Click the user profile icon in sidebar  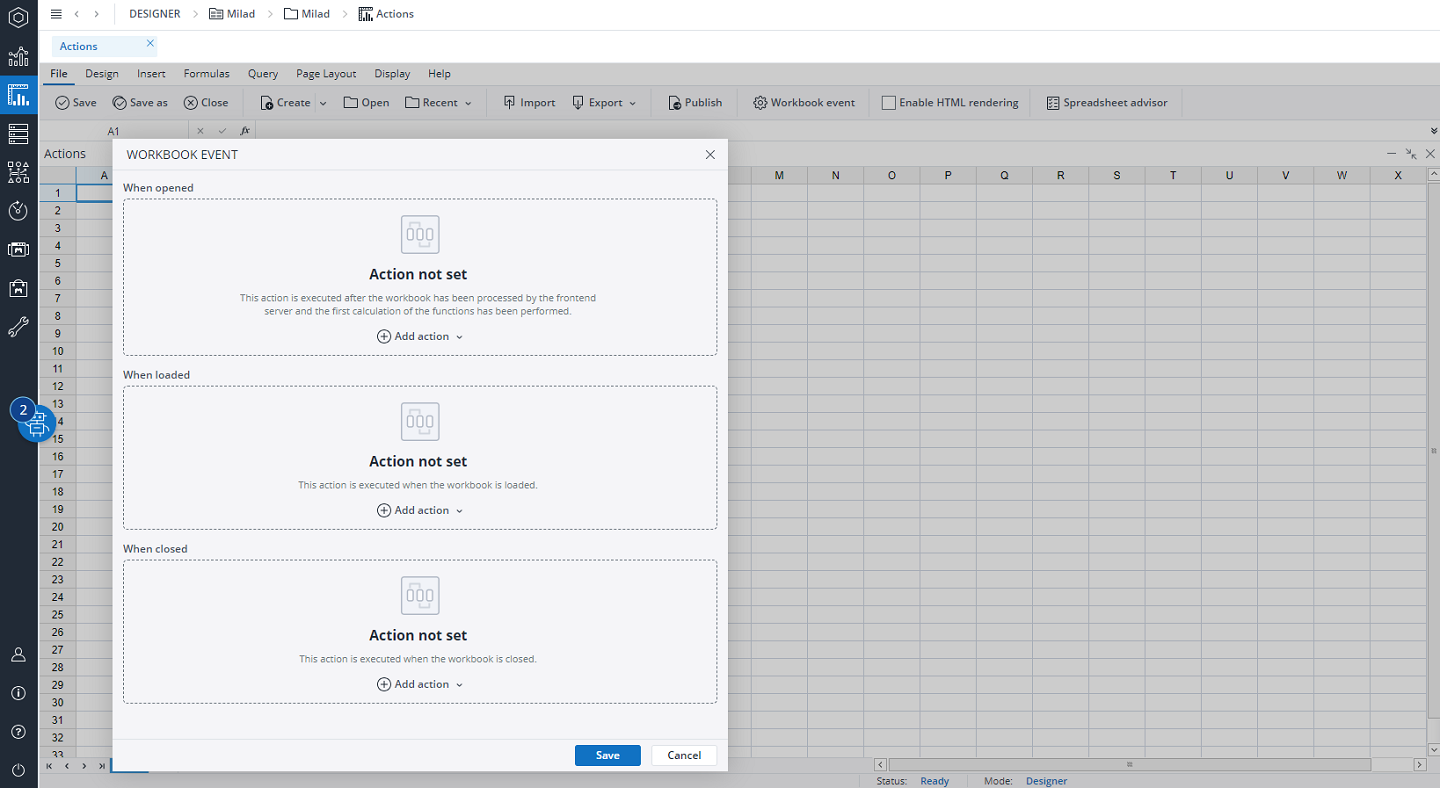(18, 655)
